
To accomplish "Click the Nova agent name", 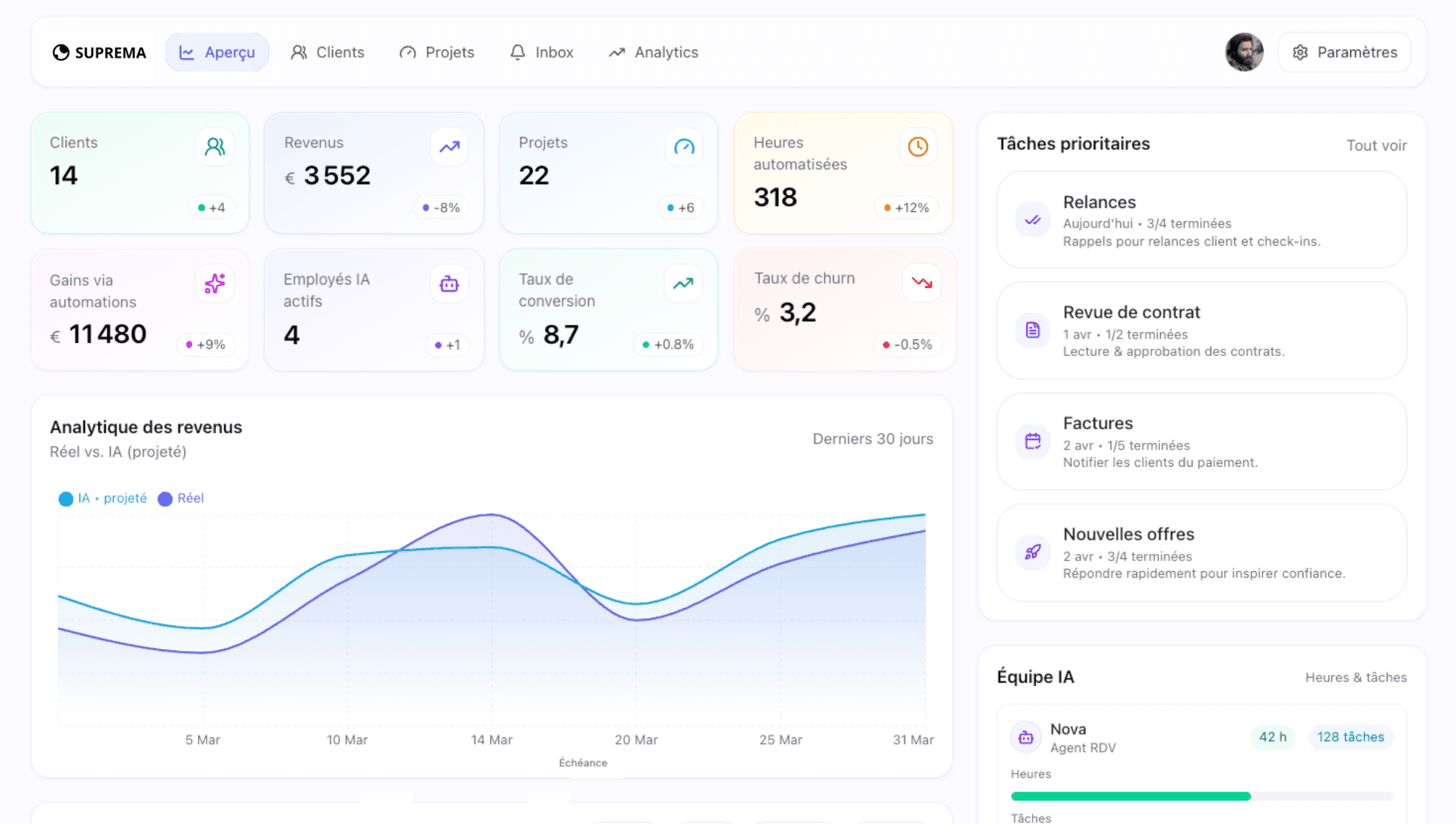I will [1068, 729].
